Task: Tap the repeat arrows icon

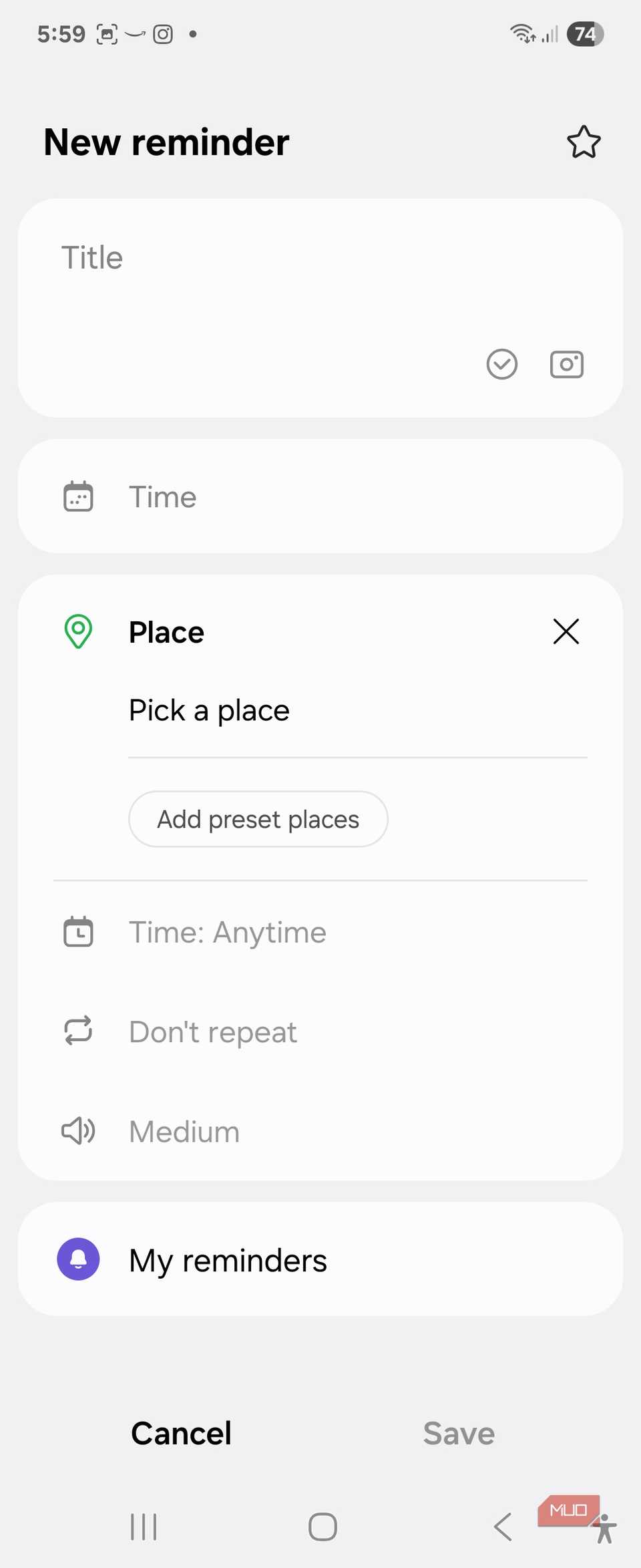Action: click(x=78, y=1031)
